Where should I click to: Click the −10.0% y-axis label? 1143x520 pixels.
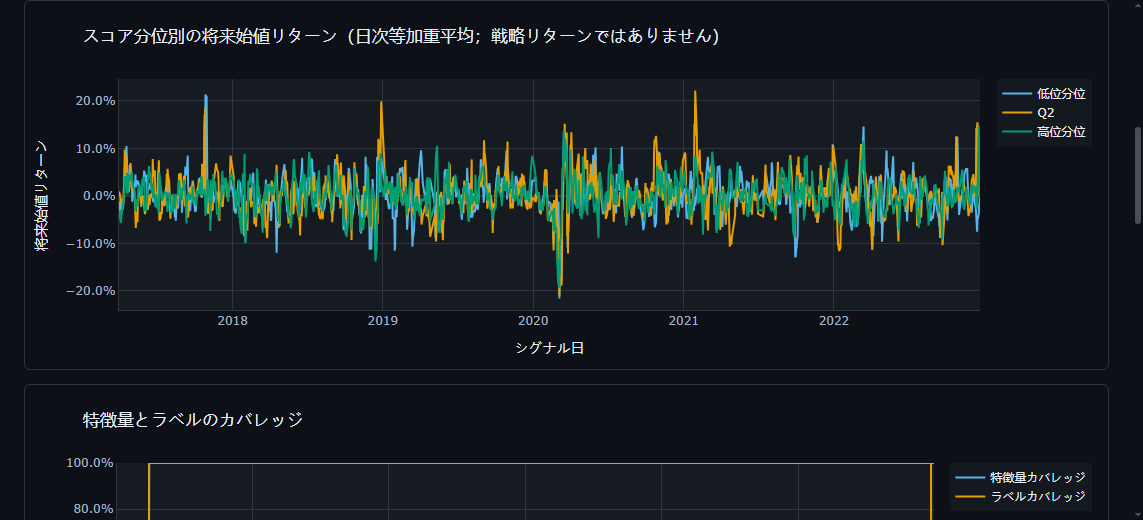tap(91, 243)
